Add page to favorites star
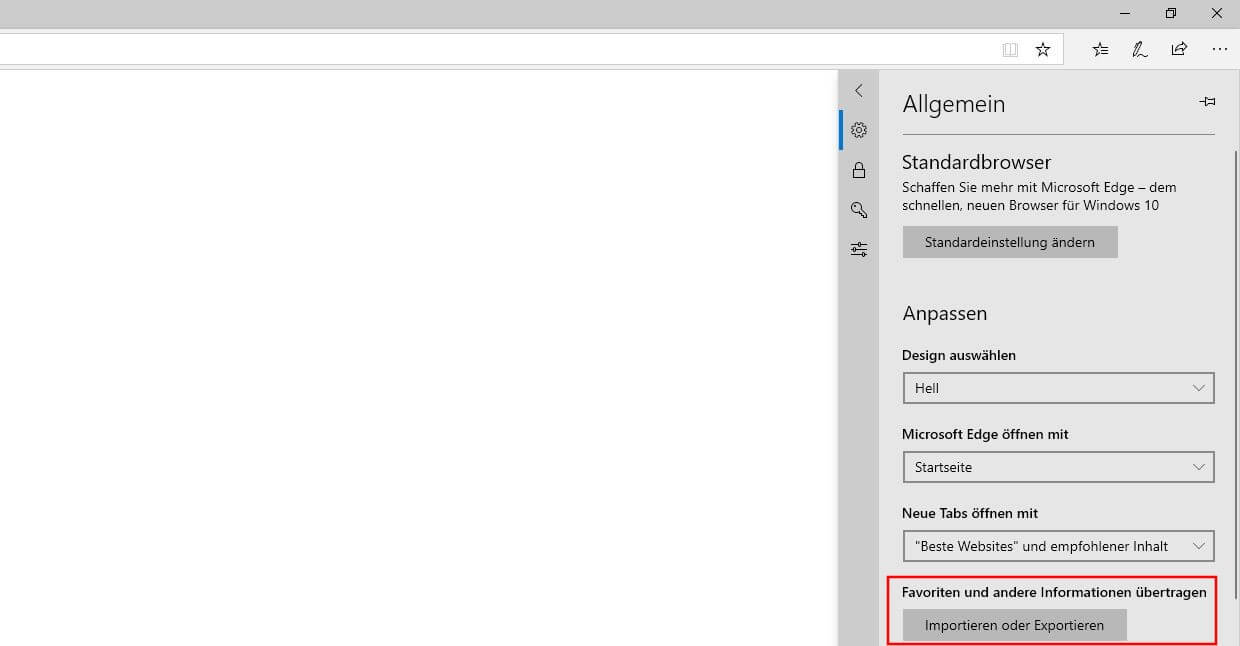Viewport: 1240px width, 646px height. point(1043,49)
